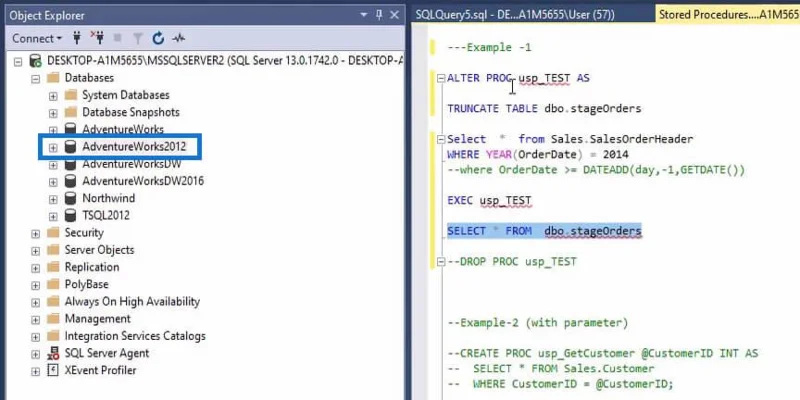
Task: Click the Database Snapshots folder icon
Action: tap(70, 112)
